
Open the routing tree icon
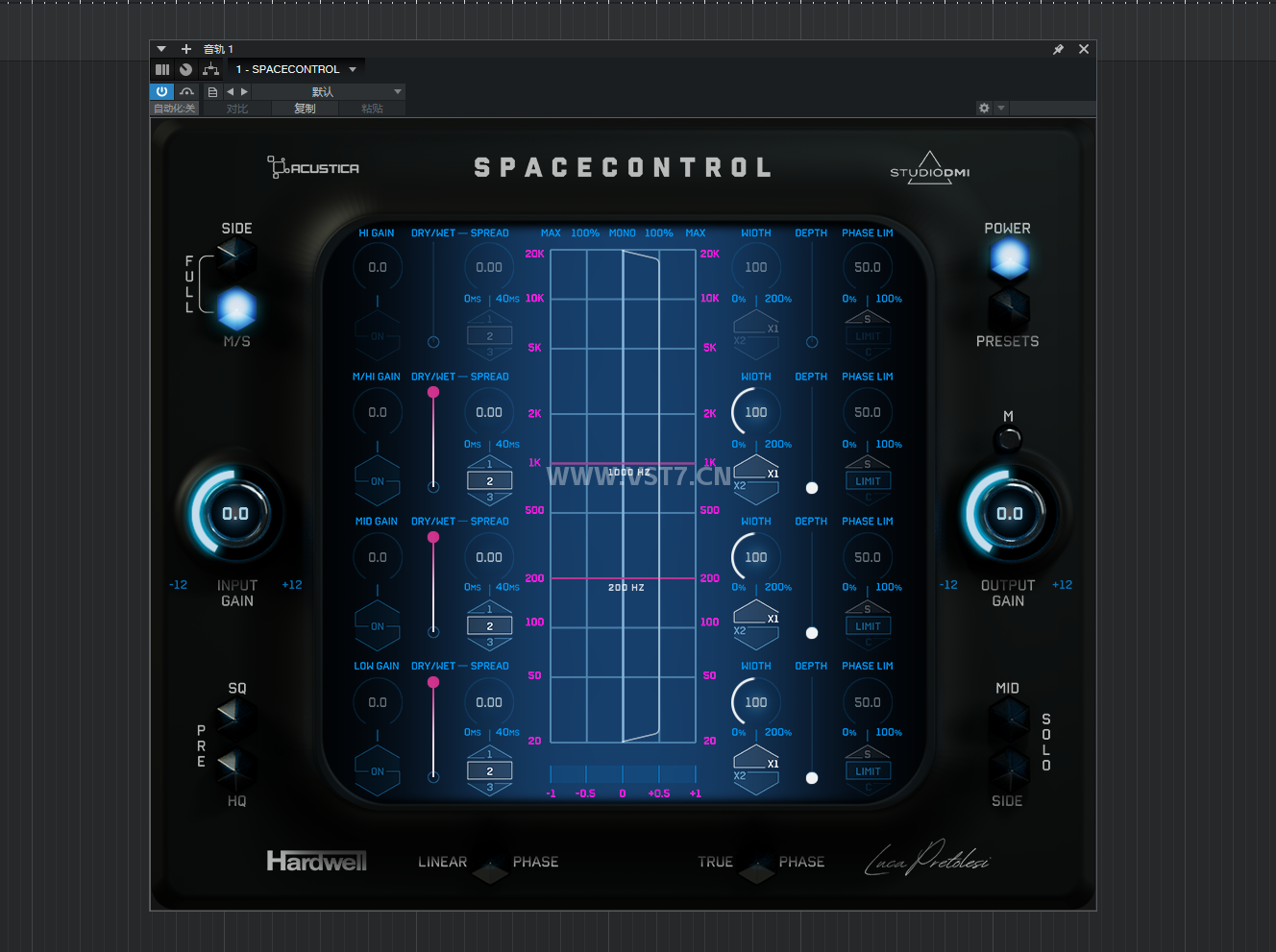[211, 69]
